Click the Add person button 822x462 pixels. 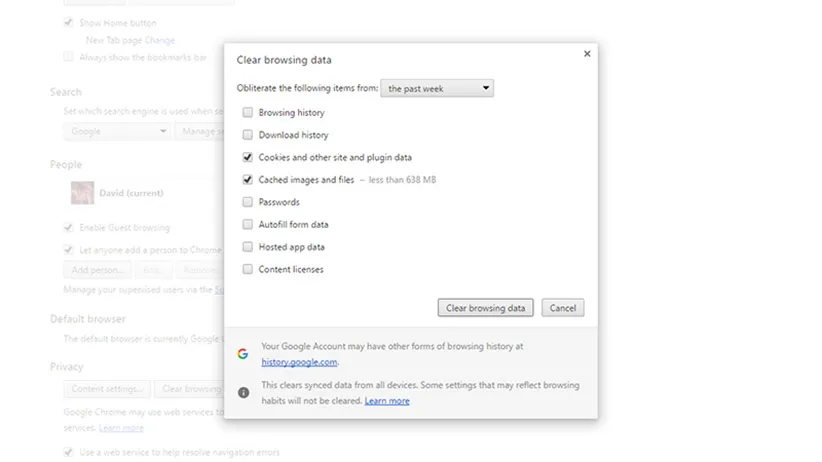(97, 270)
